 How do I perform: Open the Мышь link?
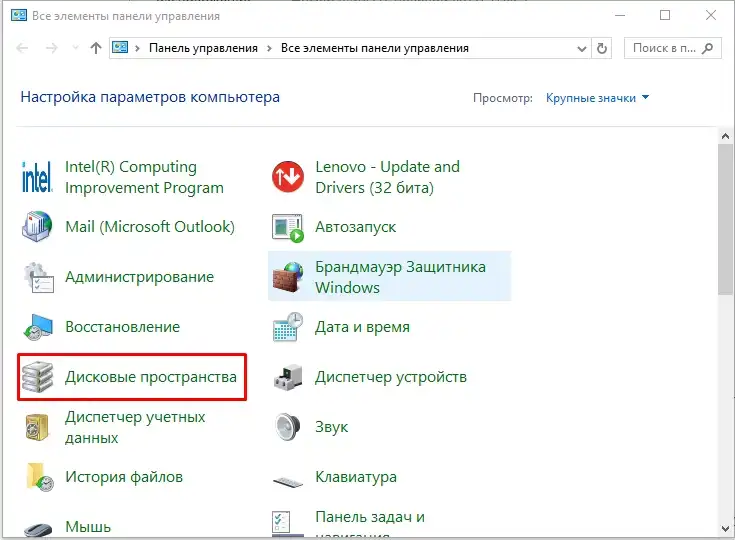(88, 527)
